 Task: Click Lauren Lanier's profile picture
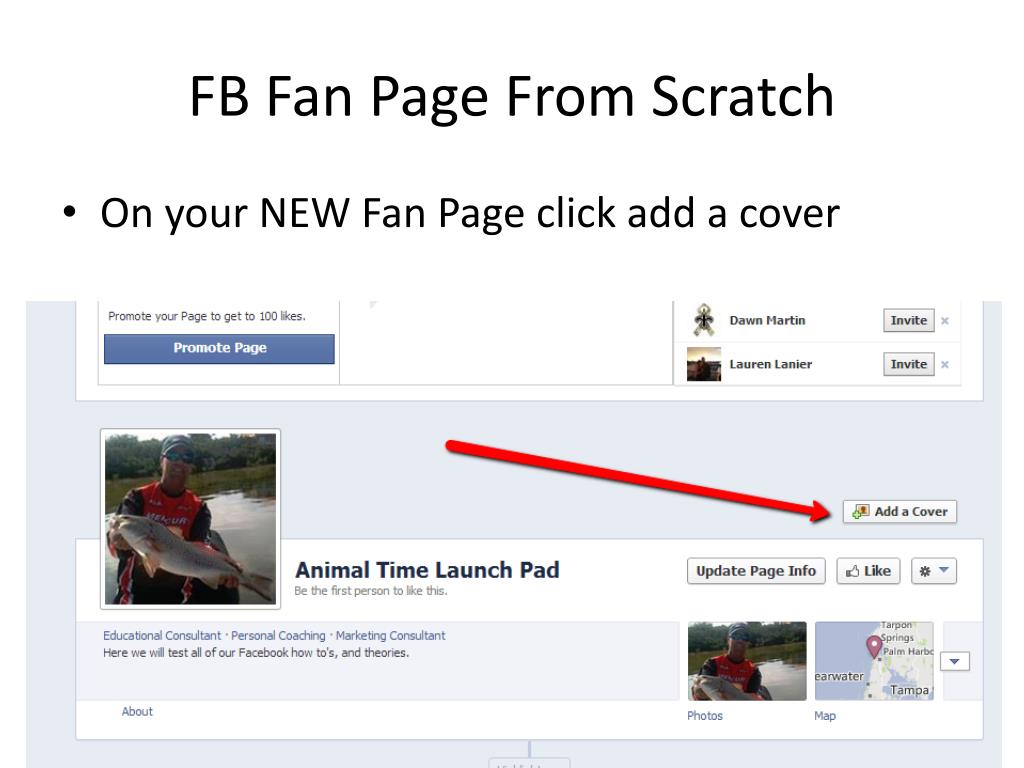coord(704,364)
